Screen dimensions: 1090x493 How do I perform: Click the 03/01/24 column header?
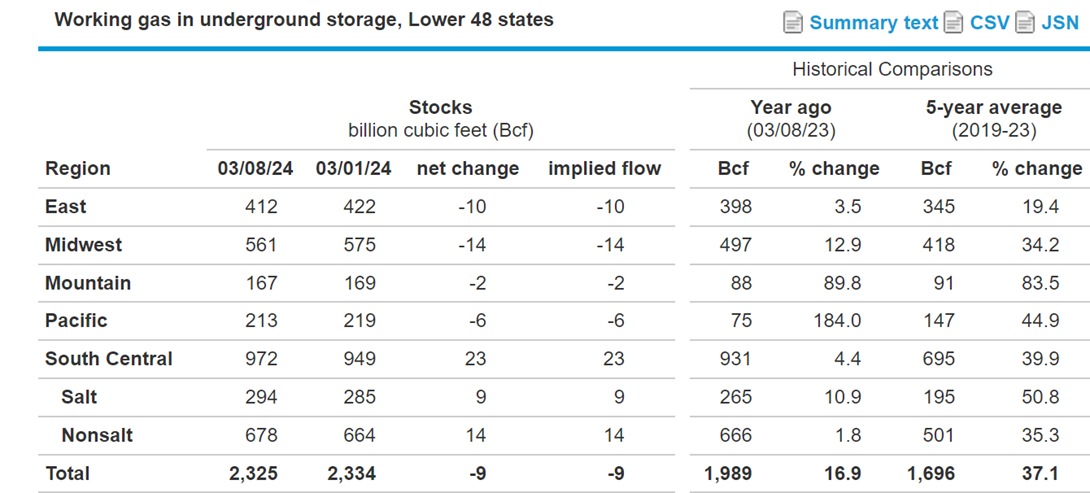pos(354,169)
